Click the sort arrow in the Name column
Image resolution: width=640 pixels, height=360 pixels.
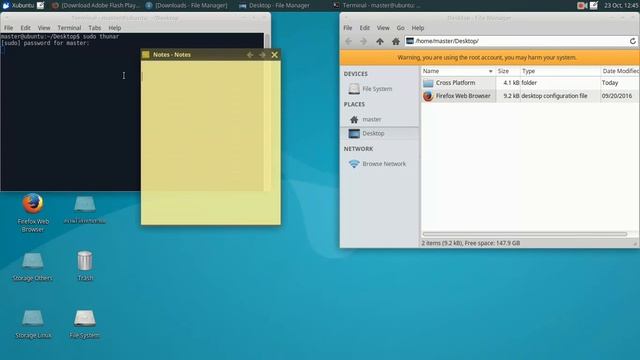[490, 71]
